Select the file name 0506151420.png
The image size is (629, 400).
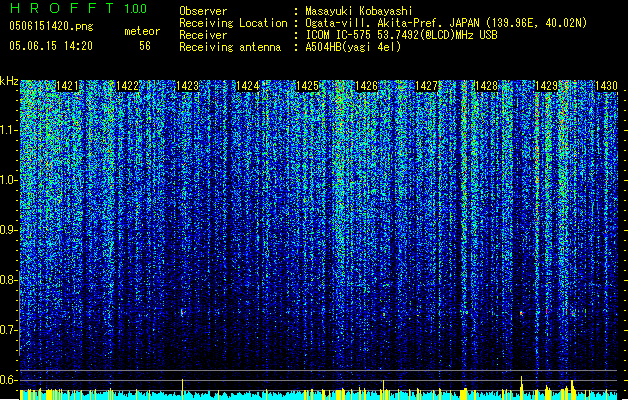click(x=51, y=27)
